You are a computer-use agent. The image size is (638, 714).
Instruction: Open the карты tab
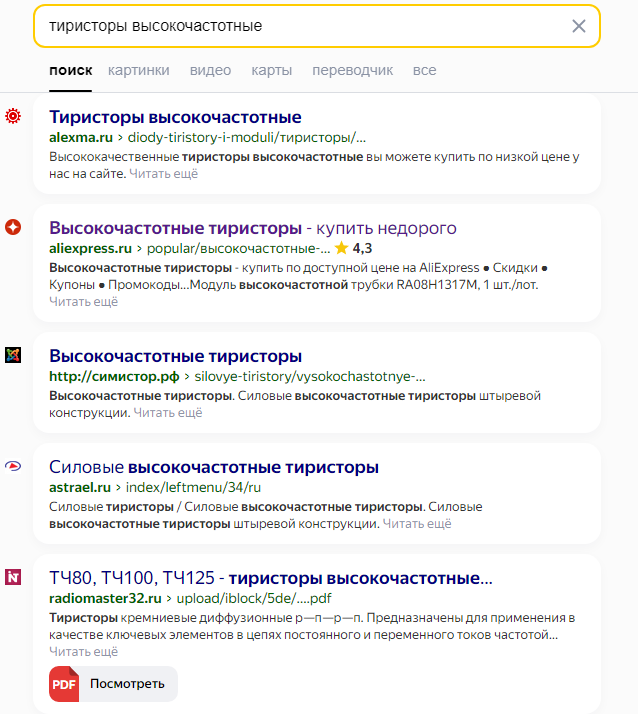pyautogui.click(x=271, y=70)
